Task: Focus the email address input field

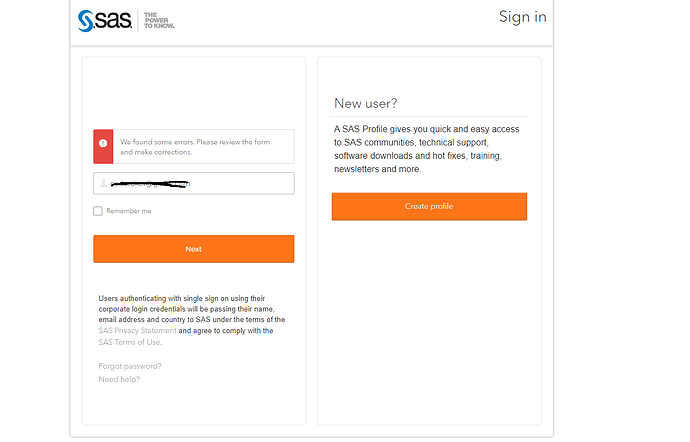Action: [x=194, y=183]
